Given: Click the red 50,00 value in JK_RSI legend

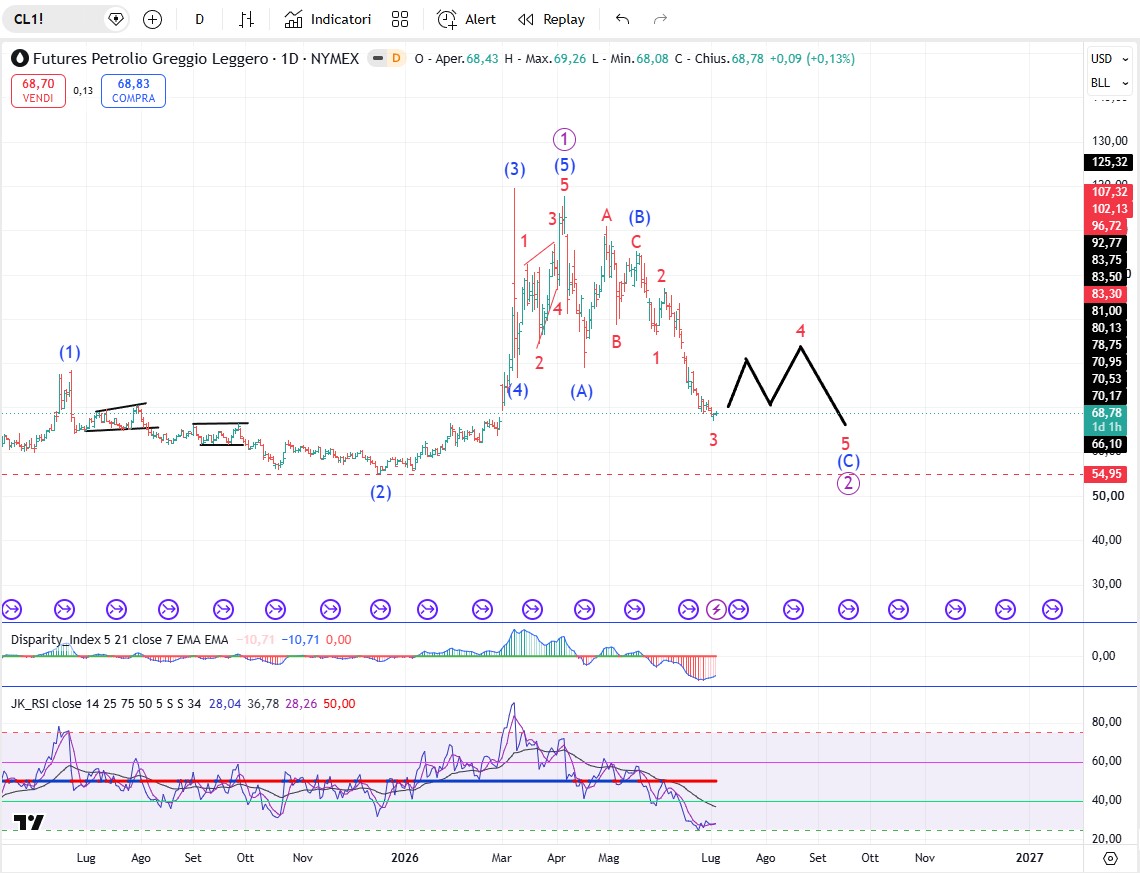Looking at the screenshot, I should [x=340, y=704].
